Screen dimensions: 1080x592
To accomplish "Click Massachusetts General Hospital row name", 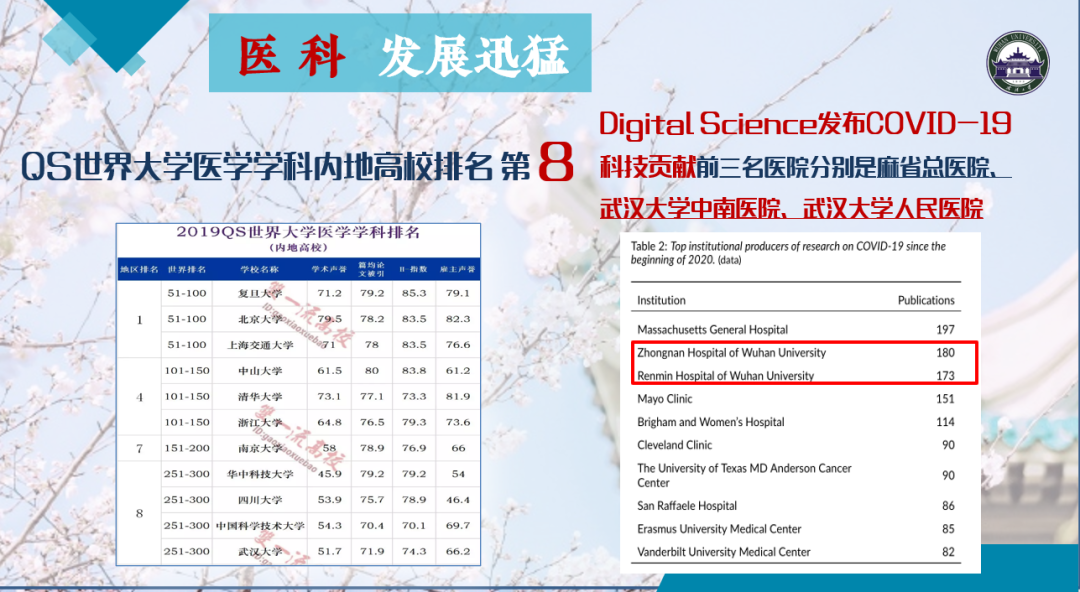I will coord(712,329).
